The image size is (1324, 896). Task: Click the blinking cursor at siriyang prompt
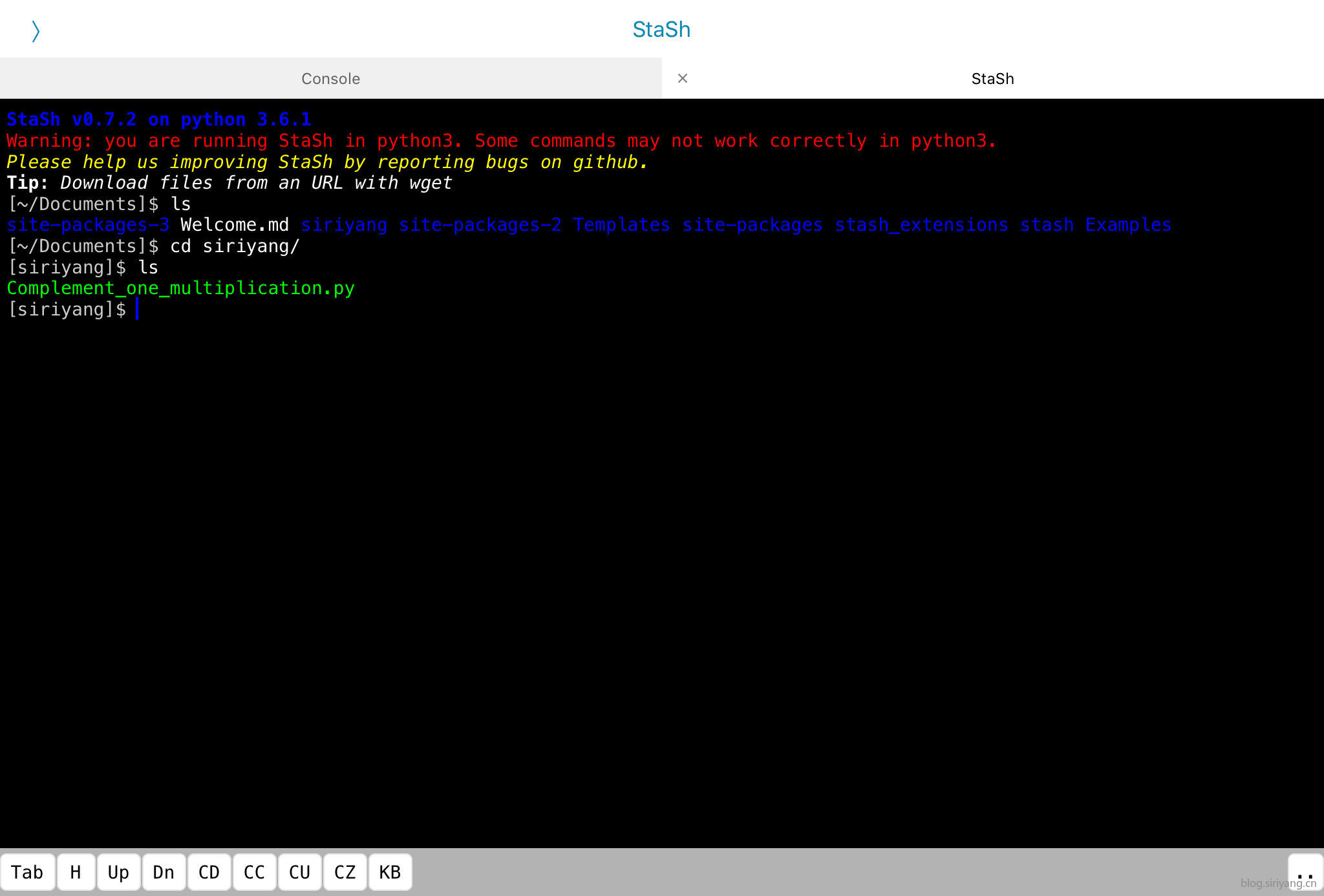click(x=136, y=310)
